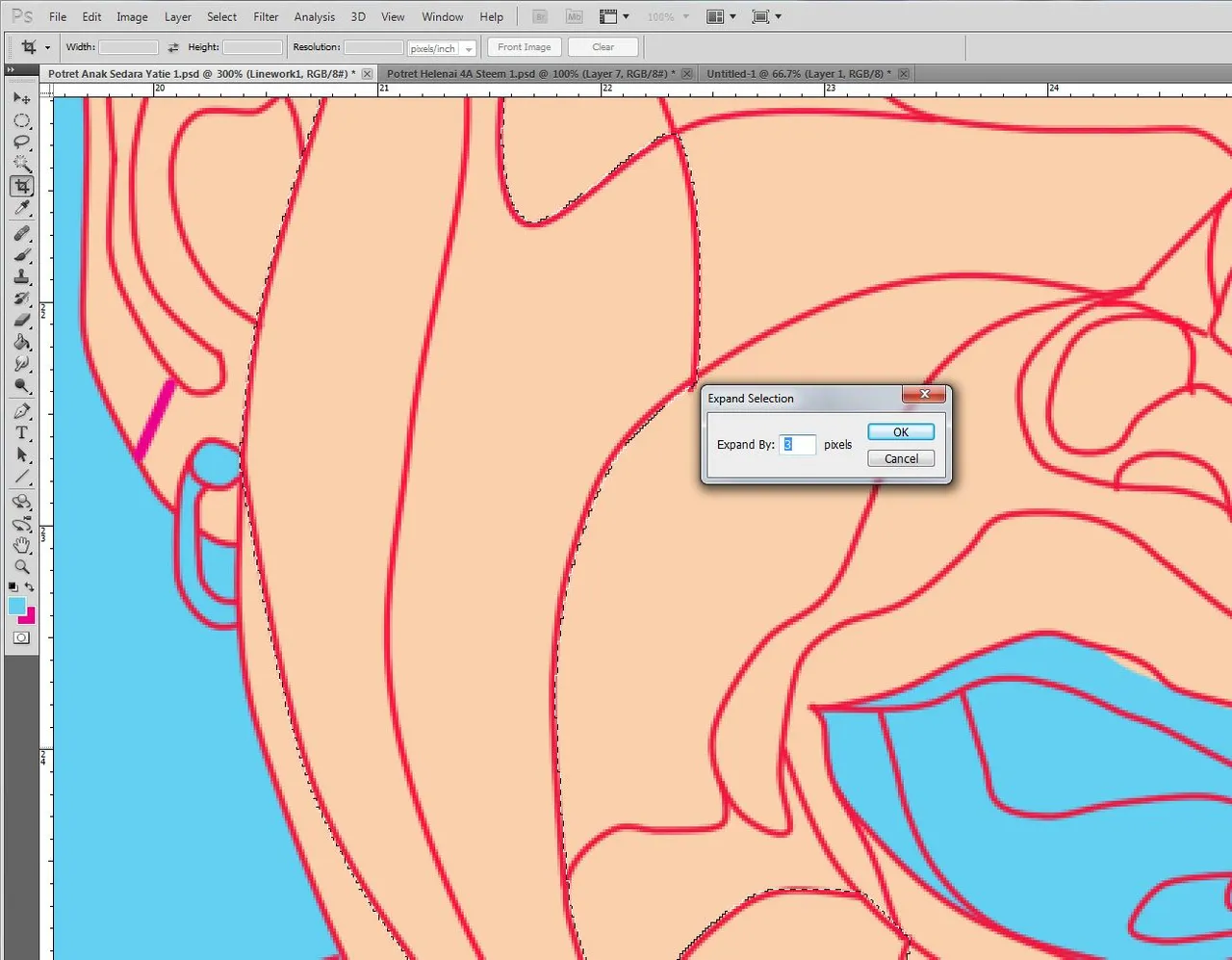1232x960 pixels.
Task: Open the Edit menu
Action: click(x=91, y=16)
